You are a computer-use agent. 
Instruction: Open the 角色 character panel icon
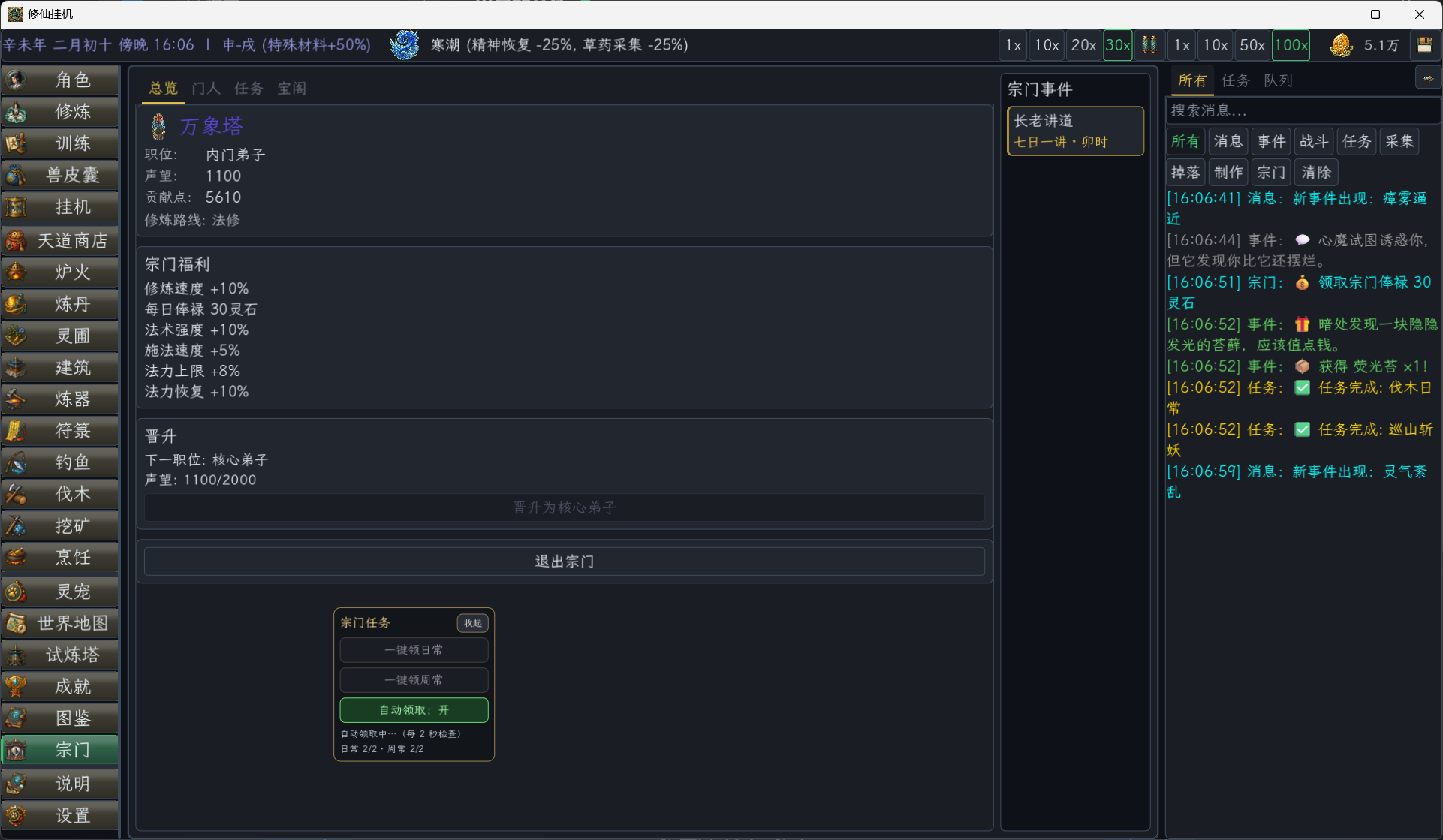[17, 80]
